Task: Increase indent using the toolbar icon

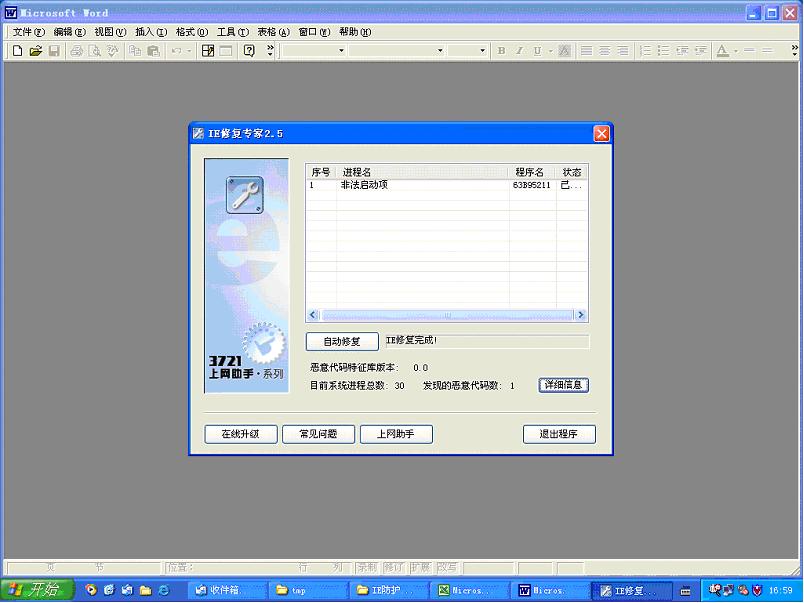Action: click(x=700, y=51)
